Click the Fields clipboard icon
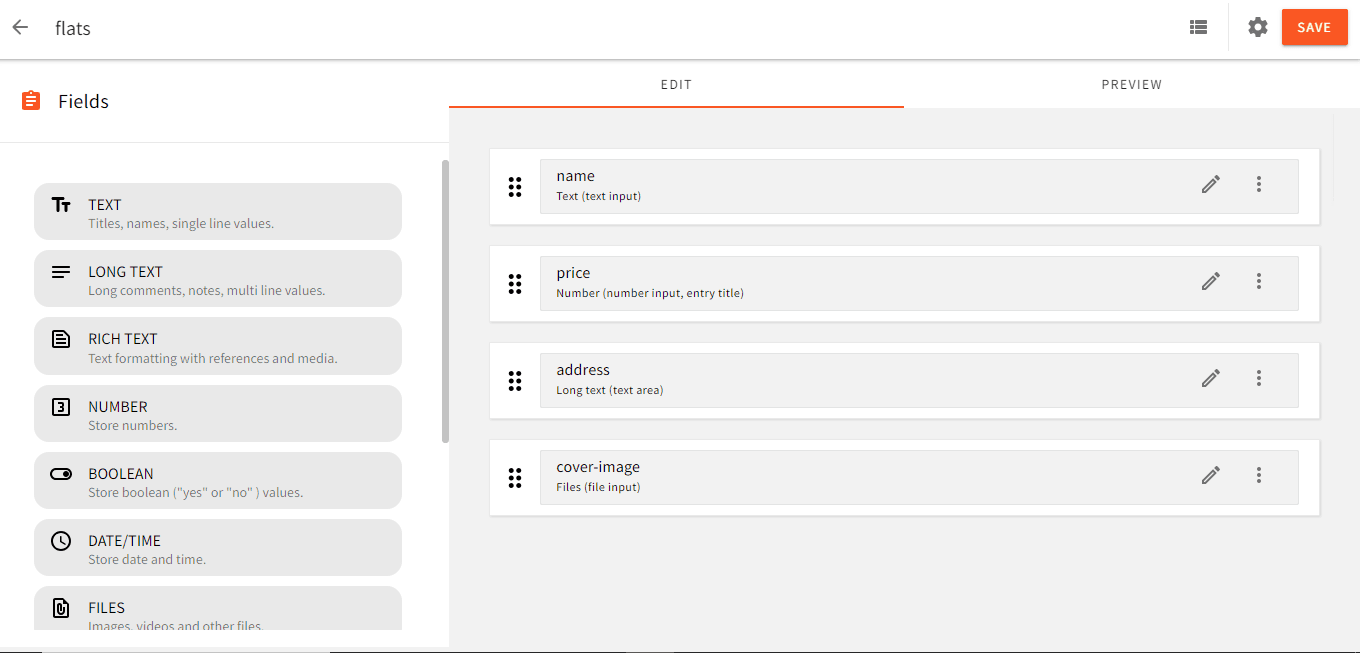The width and height of the screenshot is (1360, 653). 31,100
